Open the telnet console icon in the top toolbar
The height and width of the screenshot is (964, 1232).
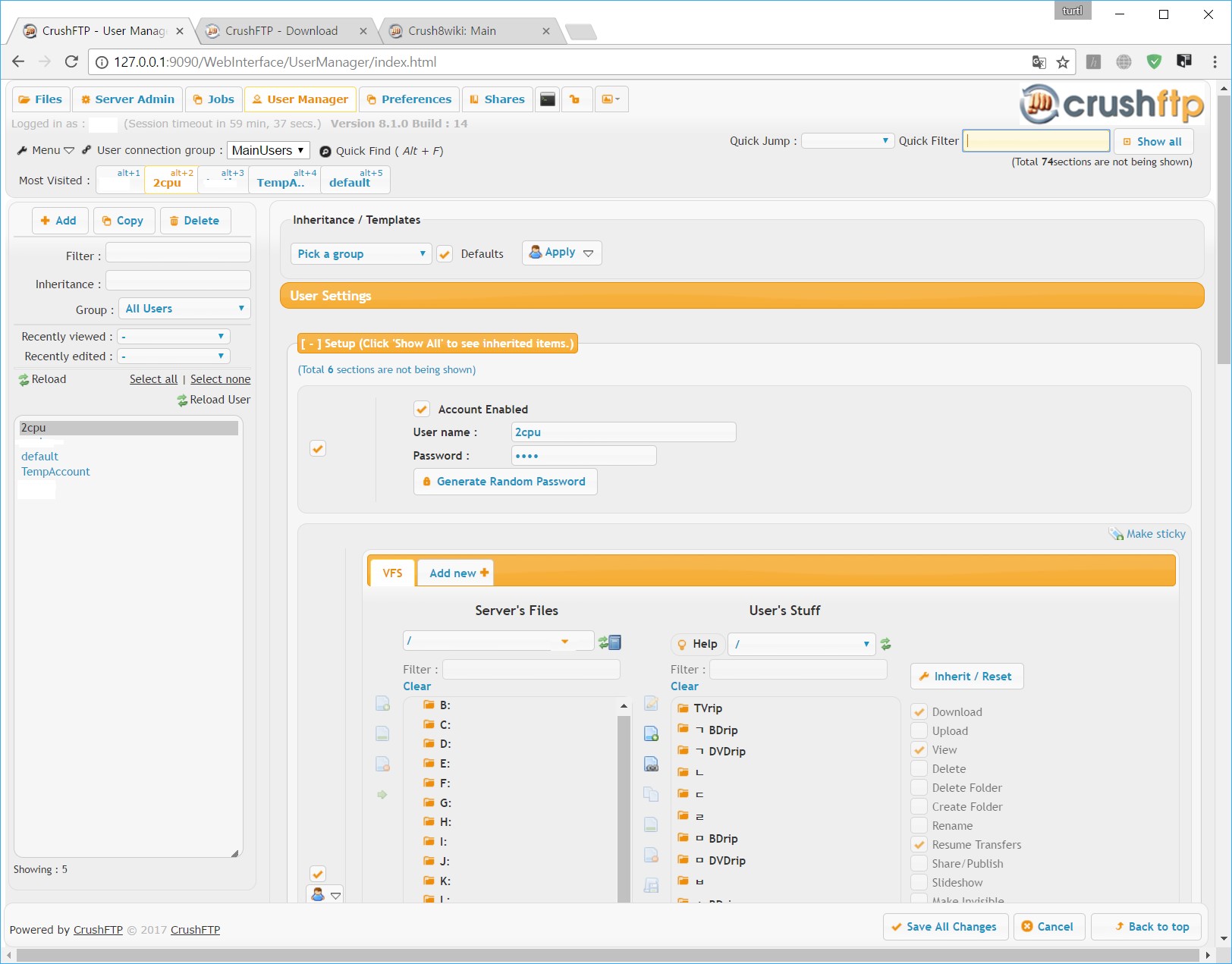coord(548,99)
